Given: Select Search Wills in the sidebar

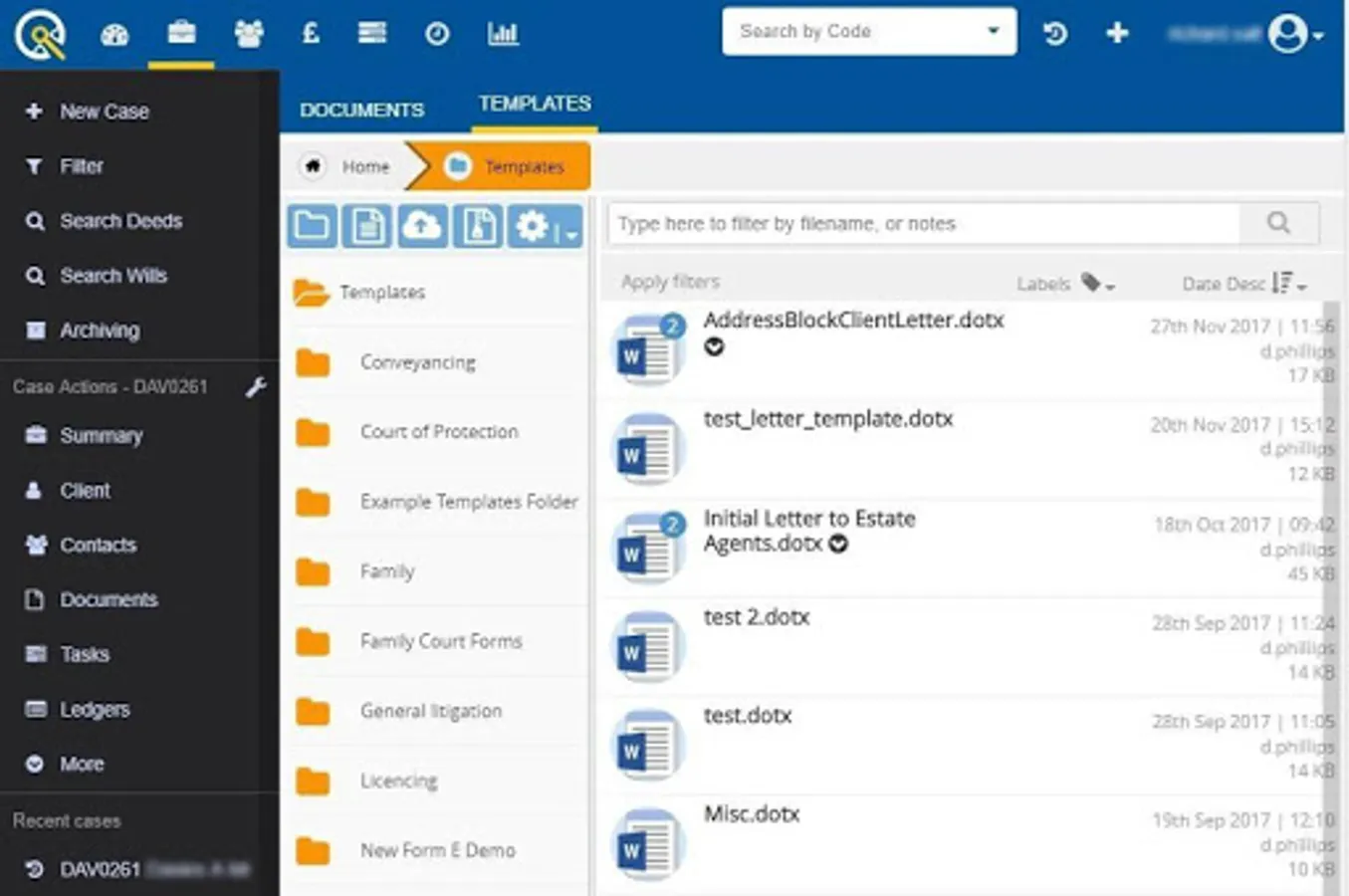Looking at the screenshot, I should [112, 276].
